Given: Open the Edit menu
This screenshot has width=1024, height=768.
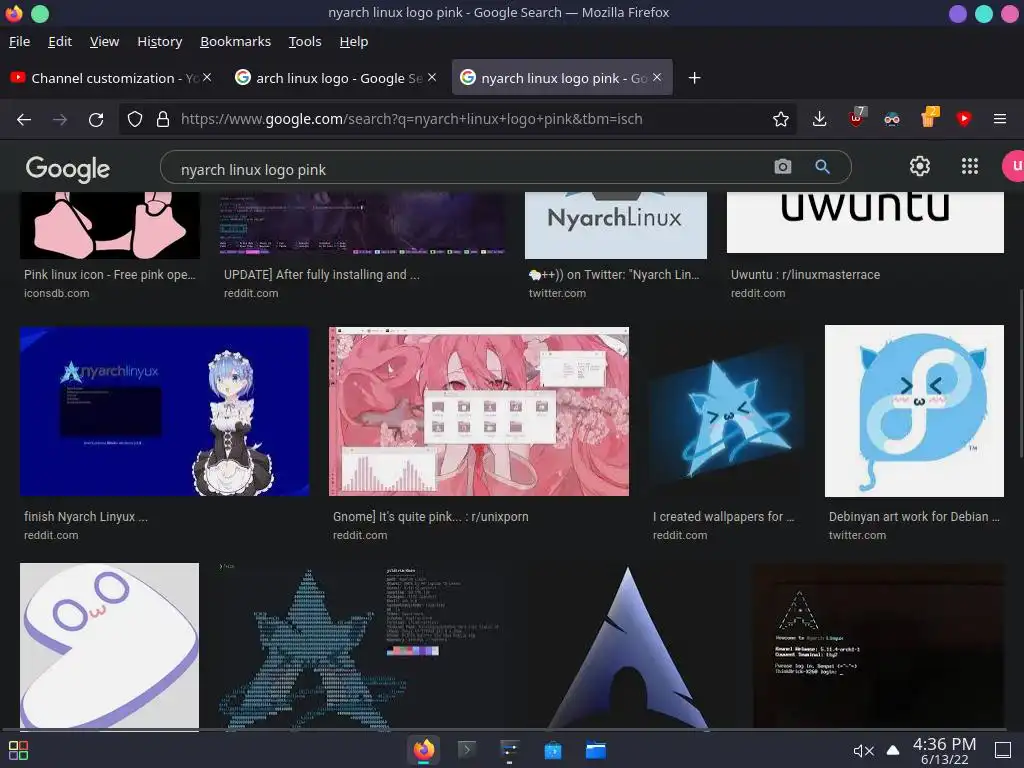Looking at the screenshot, I should 60,42.
